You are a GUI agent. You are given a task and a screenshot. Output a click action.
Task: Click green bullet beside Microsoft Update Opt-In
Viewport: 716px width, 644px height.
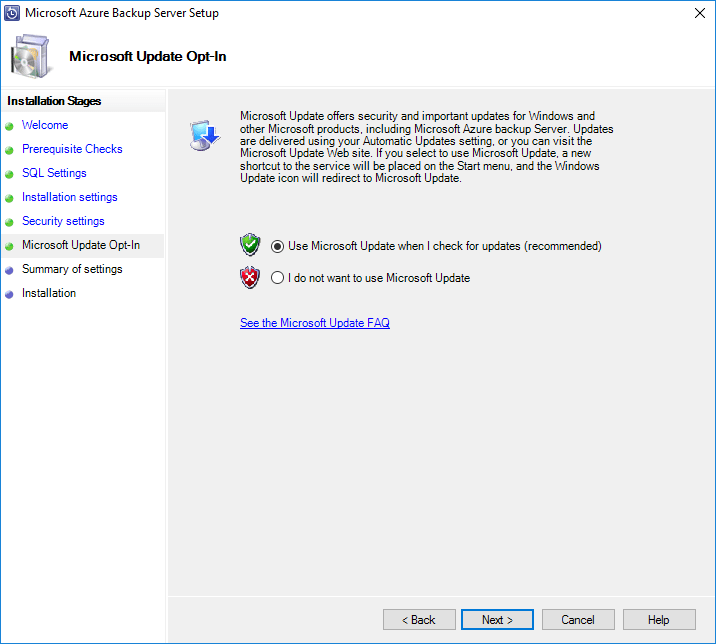9,247
